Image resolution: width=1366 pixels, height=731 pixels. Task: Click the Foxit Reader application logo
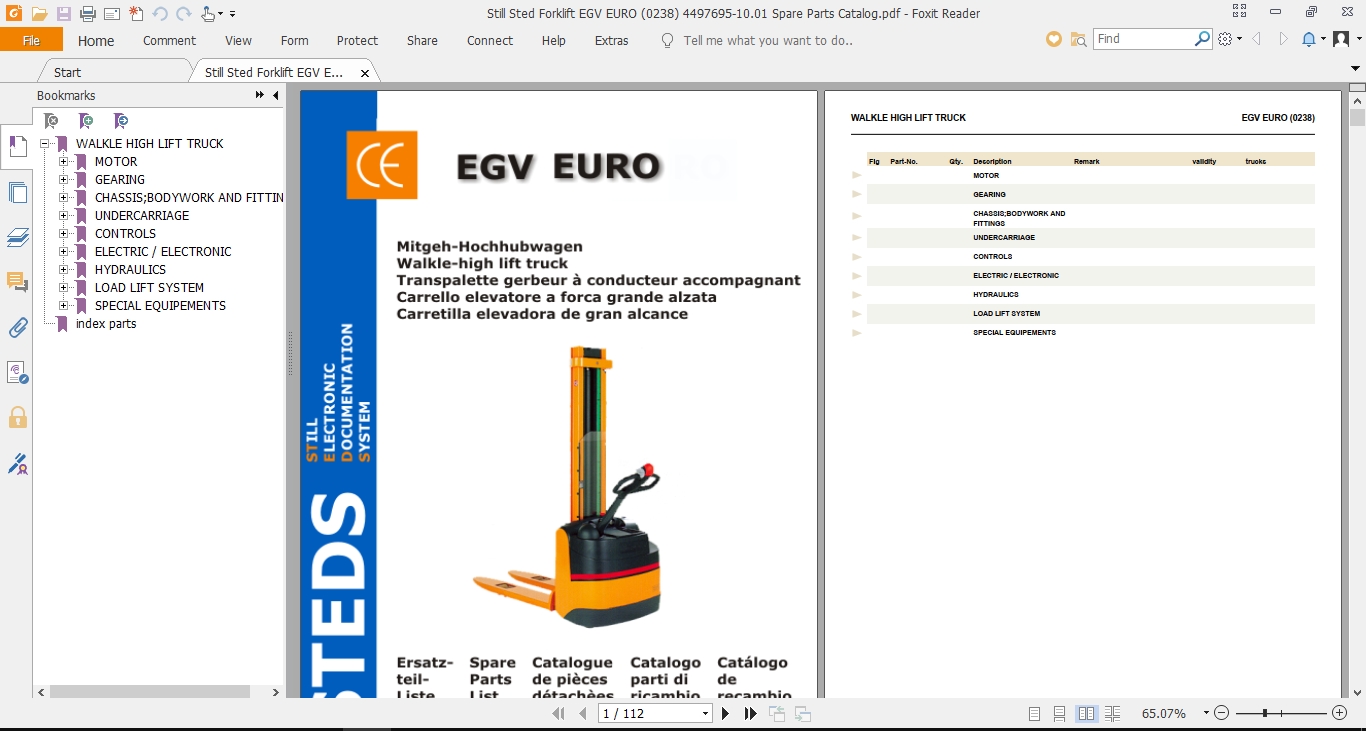(14, 14)
